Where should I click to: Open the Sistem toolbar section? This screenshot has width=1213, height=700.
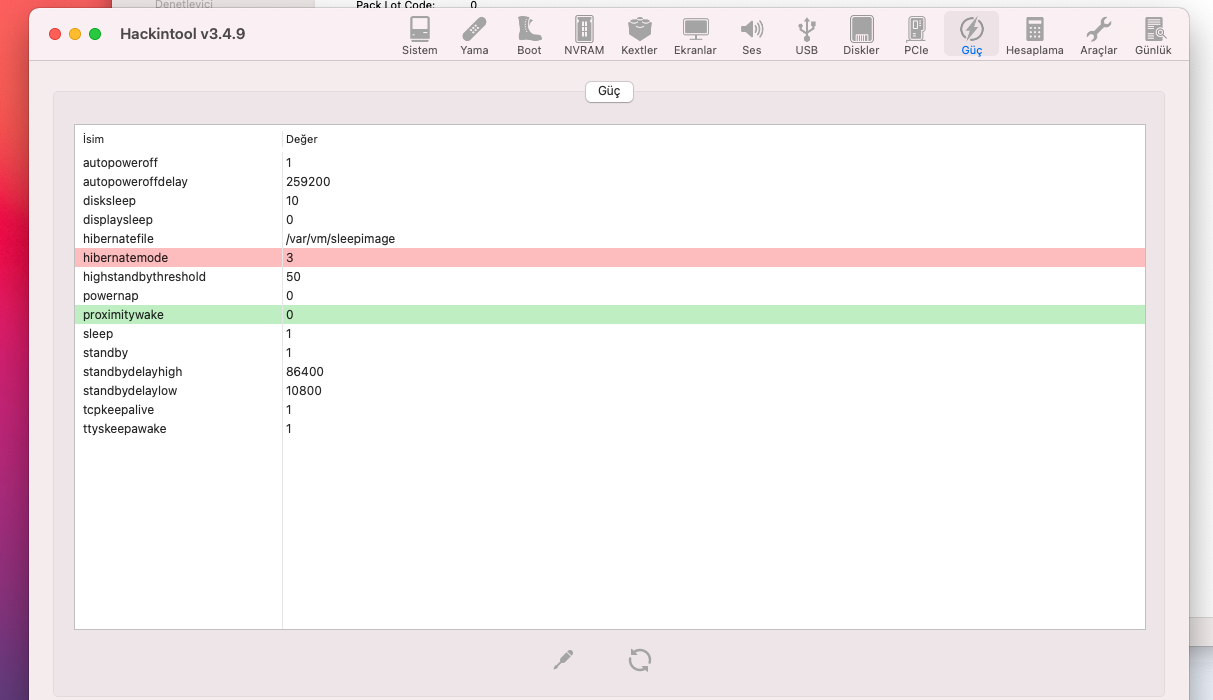click(419, 35)
